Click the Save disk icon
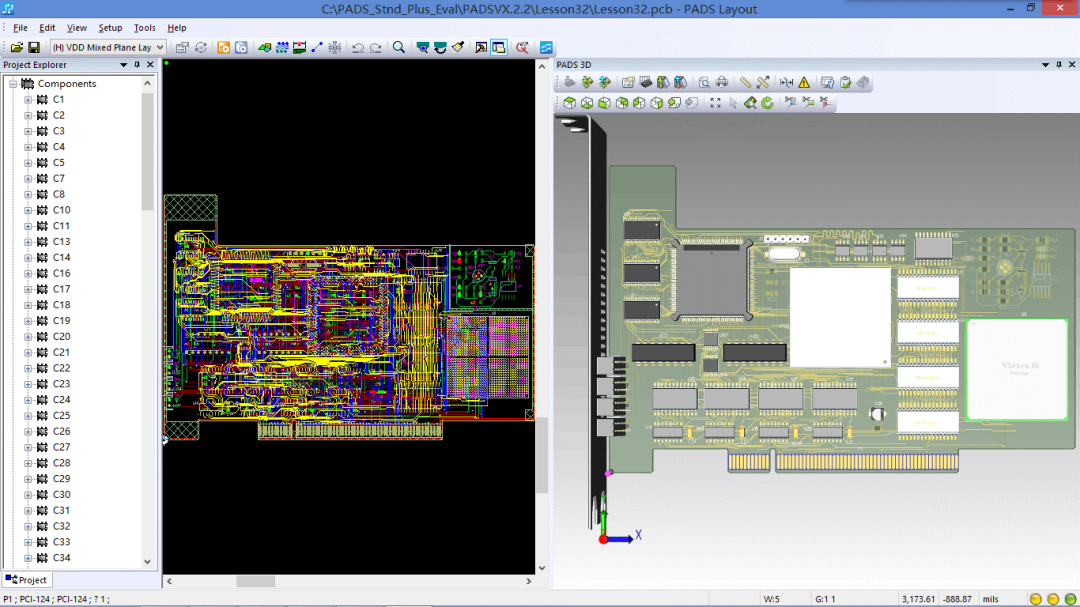 point(33,47)
